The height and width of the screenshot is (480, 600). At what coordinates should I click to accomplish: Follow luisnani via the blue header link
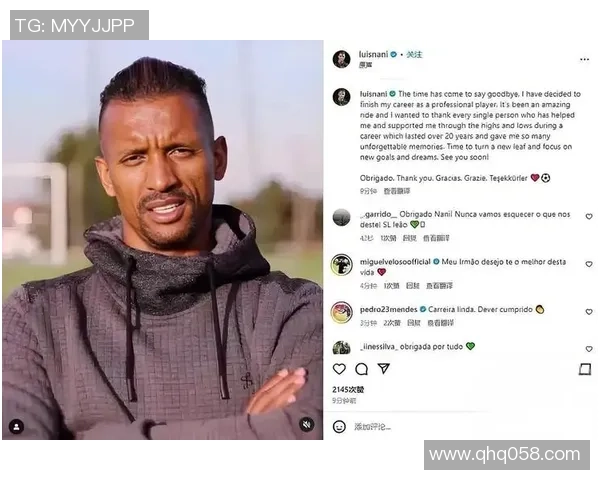(414, 55)
